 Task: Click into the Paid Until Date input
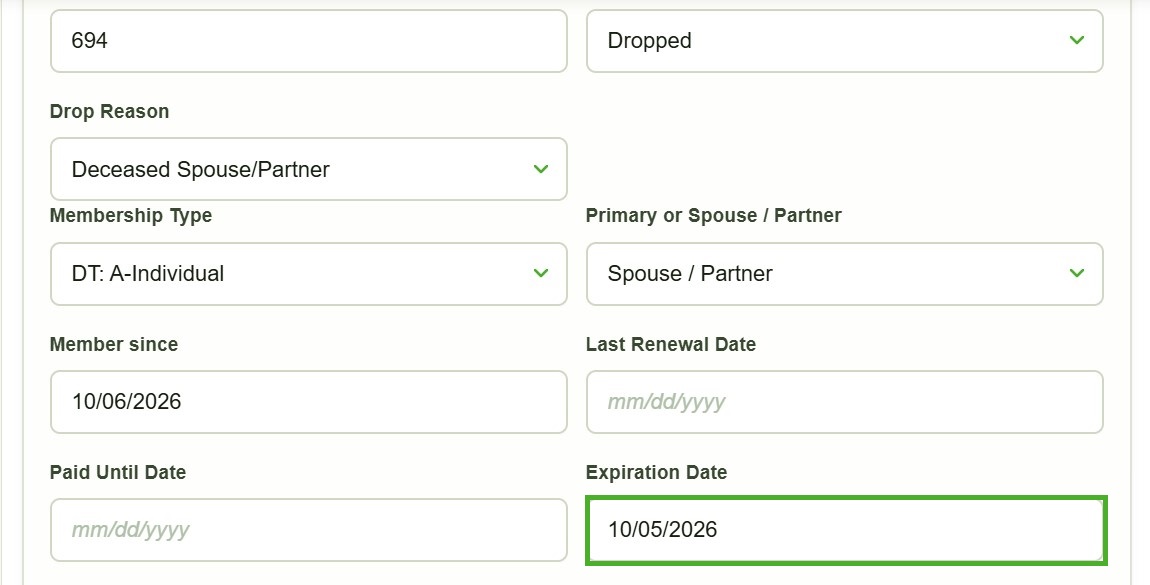(x=309, y=530)
